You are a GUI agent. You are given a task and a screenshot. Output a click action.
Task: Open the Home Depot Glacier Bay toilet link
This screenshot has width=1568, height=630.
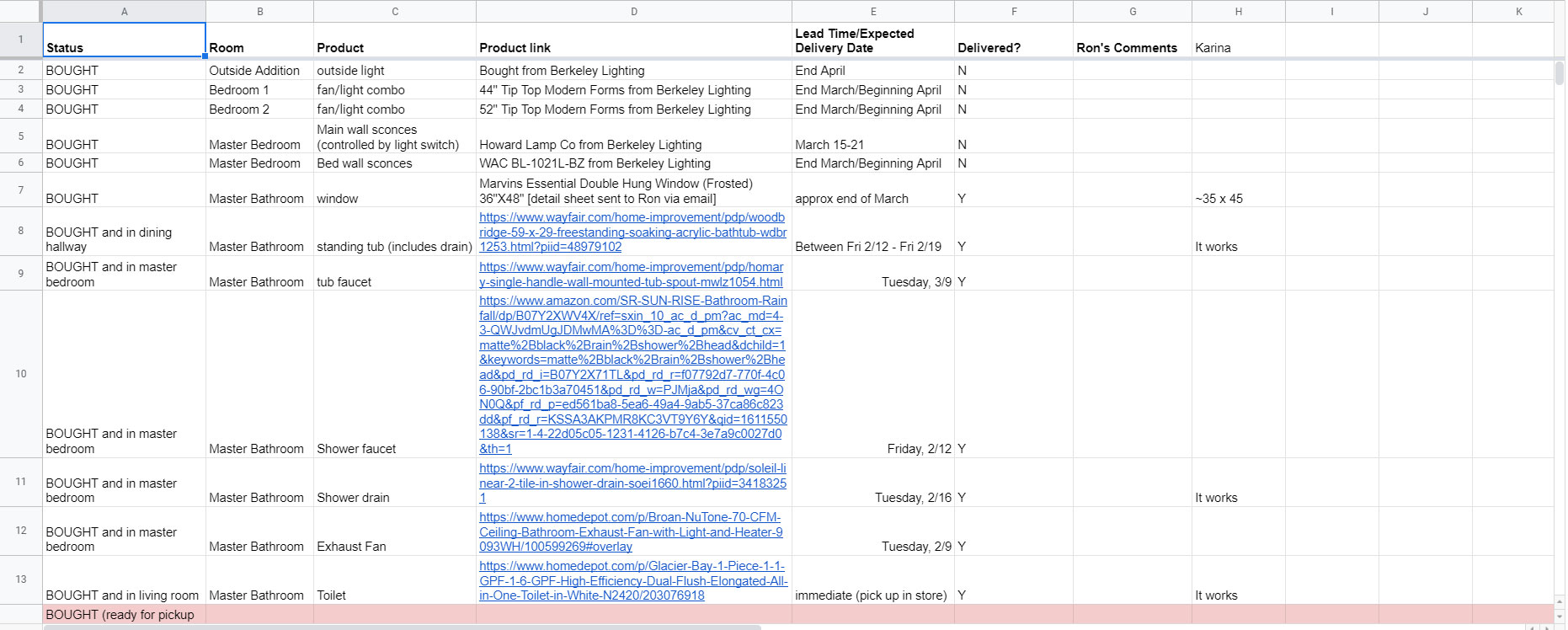tap(633, 581)
